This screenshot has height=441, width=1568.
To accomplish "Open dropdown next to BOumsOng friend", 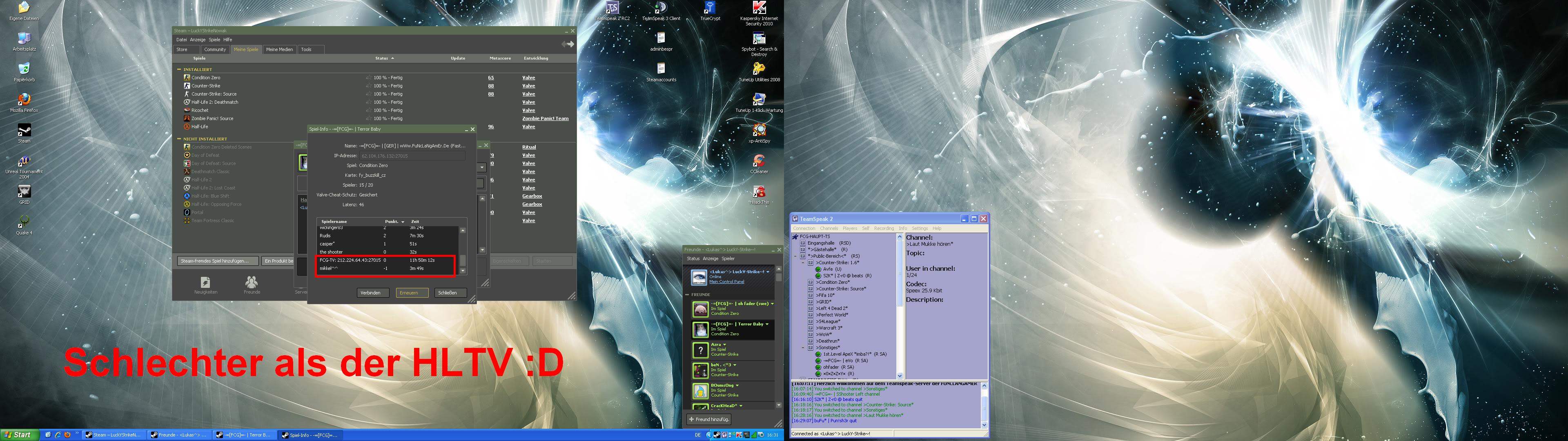I will click(737, 385).
